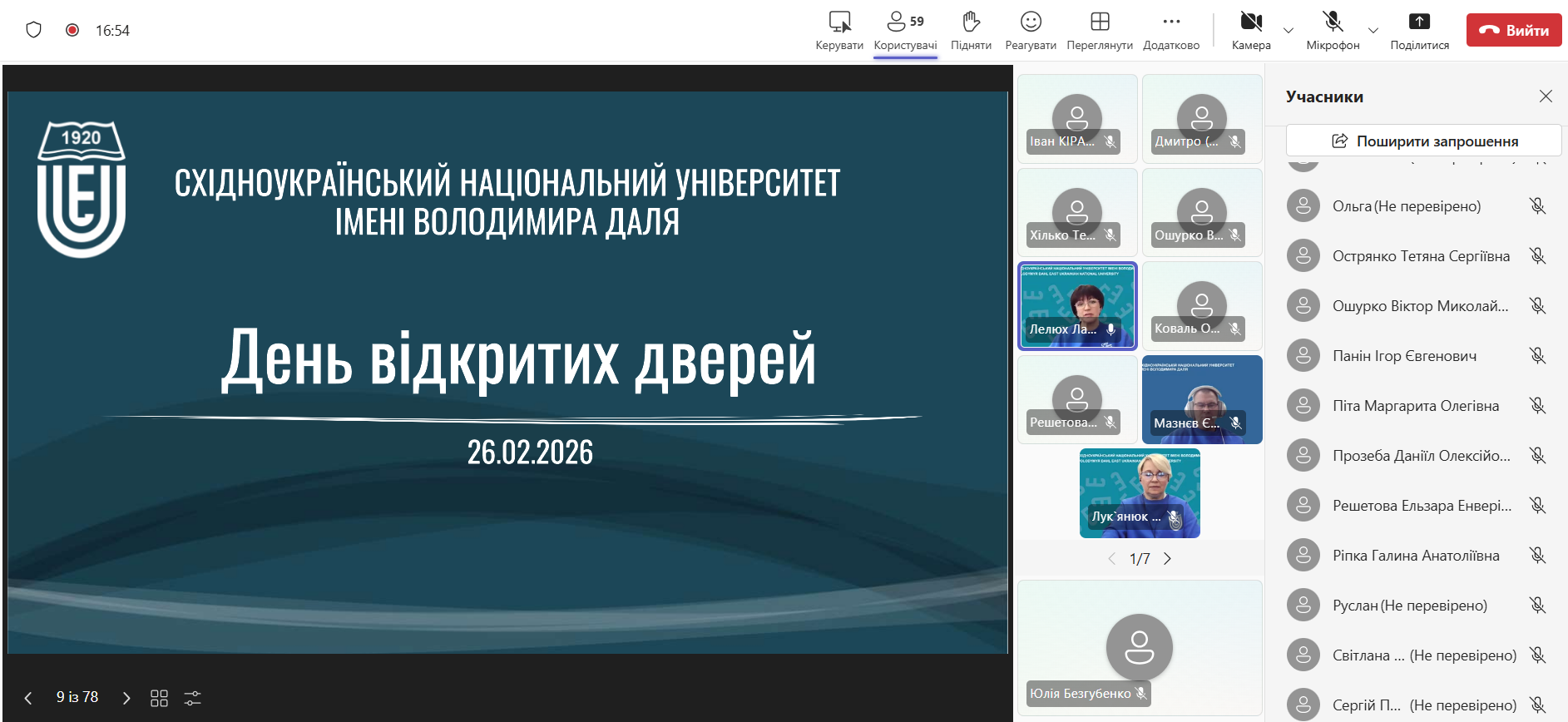Open slide grid view icon
This screenshot has height=722, width=1568.
coord(159,698)
